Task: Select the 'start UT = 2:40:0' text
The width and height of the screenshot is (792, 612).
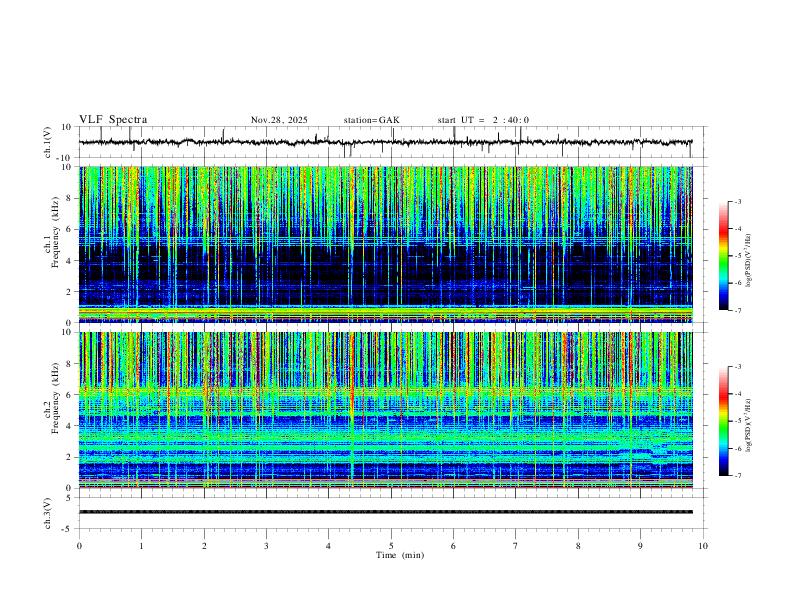Action: (x=483, y=120)
